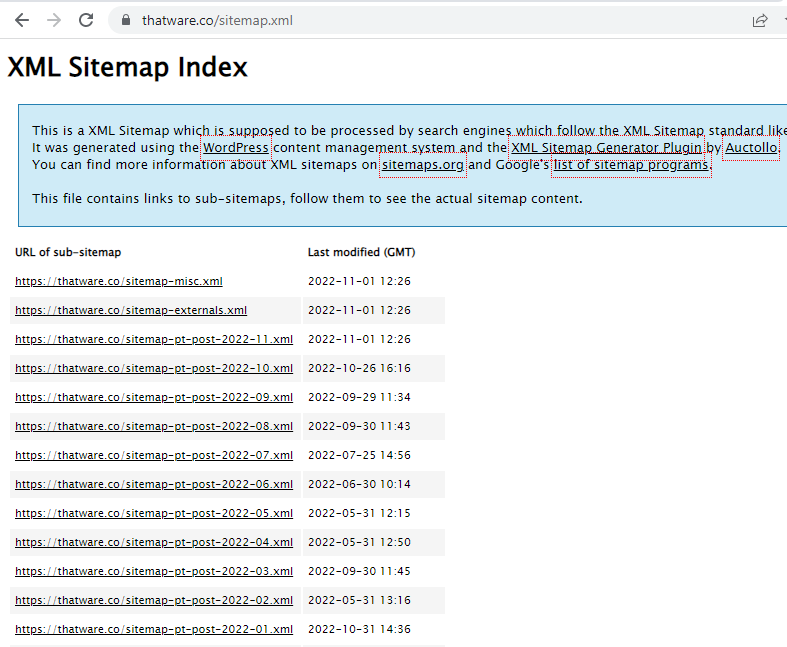The width and height of the screenshot is (787, 647).
Task: Select the date 2022-05-31 12:50
Action: (x=359, y=542)
